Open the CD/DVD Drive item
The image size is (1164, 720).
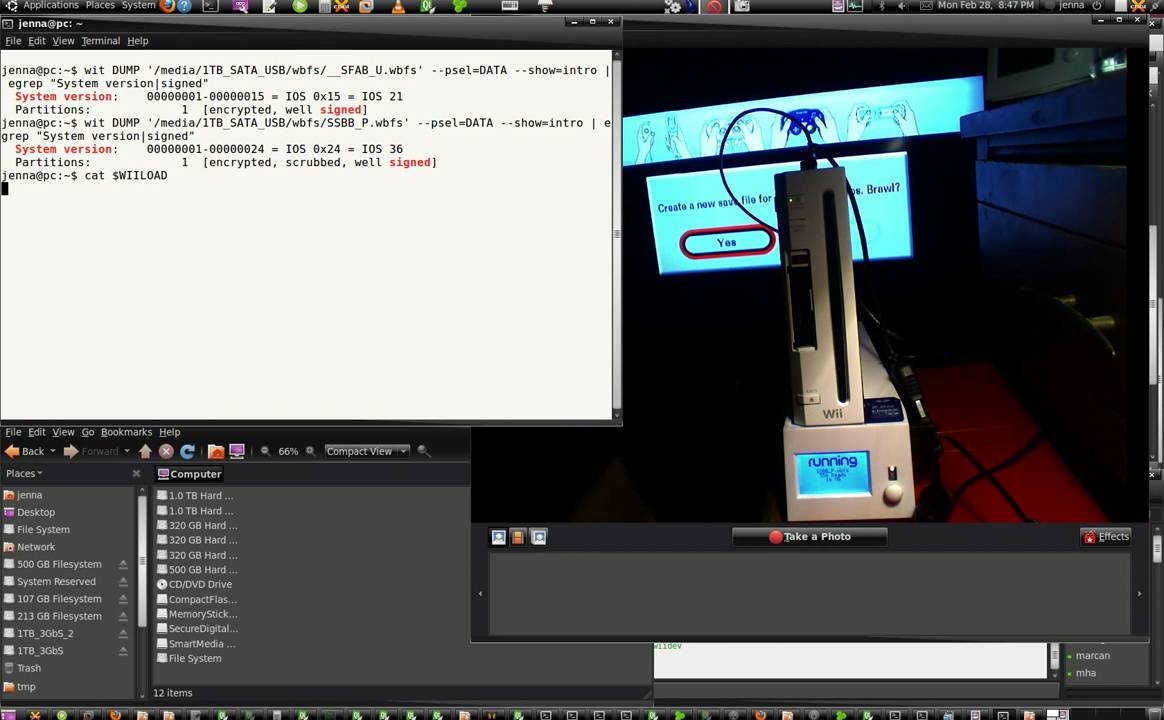click(194, 584)
